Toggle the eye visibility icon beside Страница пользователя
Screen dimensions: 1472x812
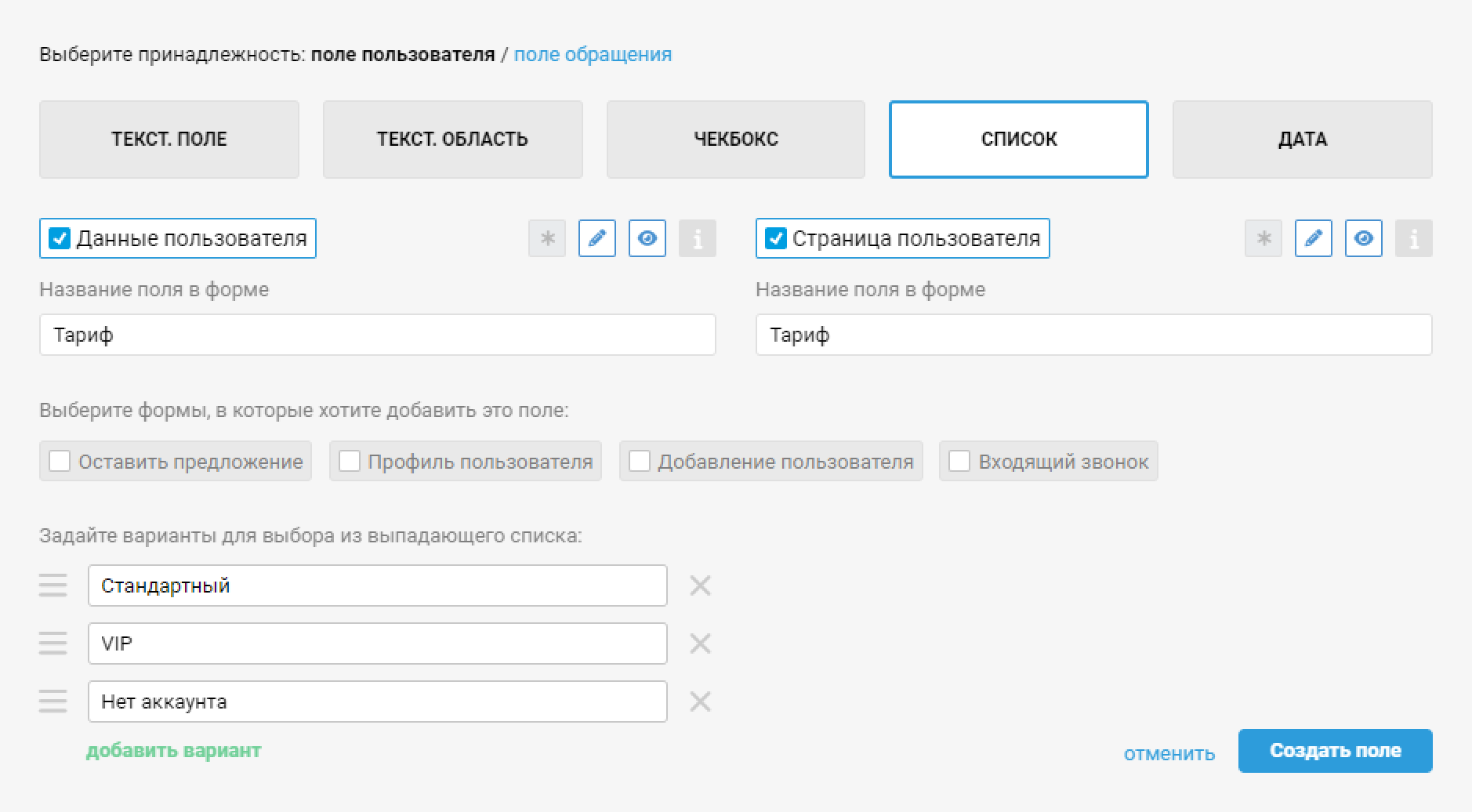pyautogui.click(x=1364, y=238)
